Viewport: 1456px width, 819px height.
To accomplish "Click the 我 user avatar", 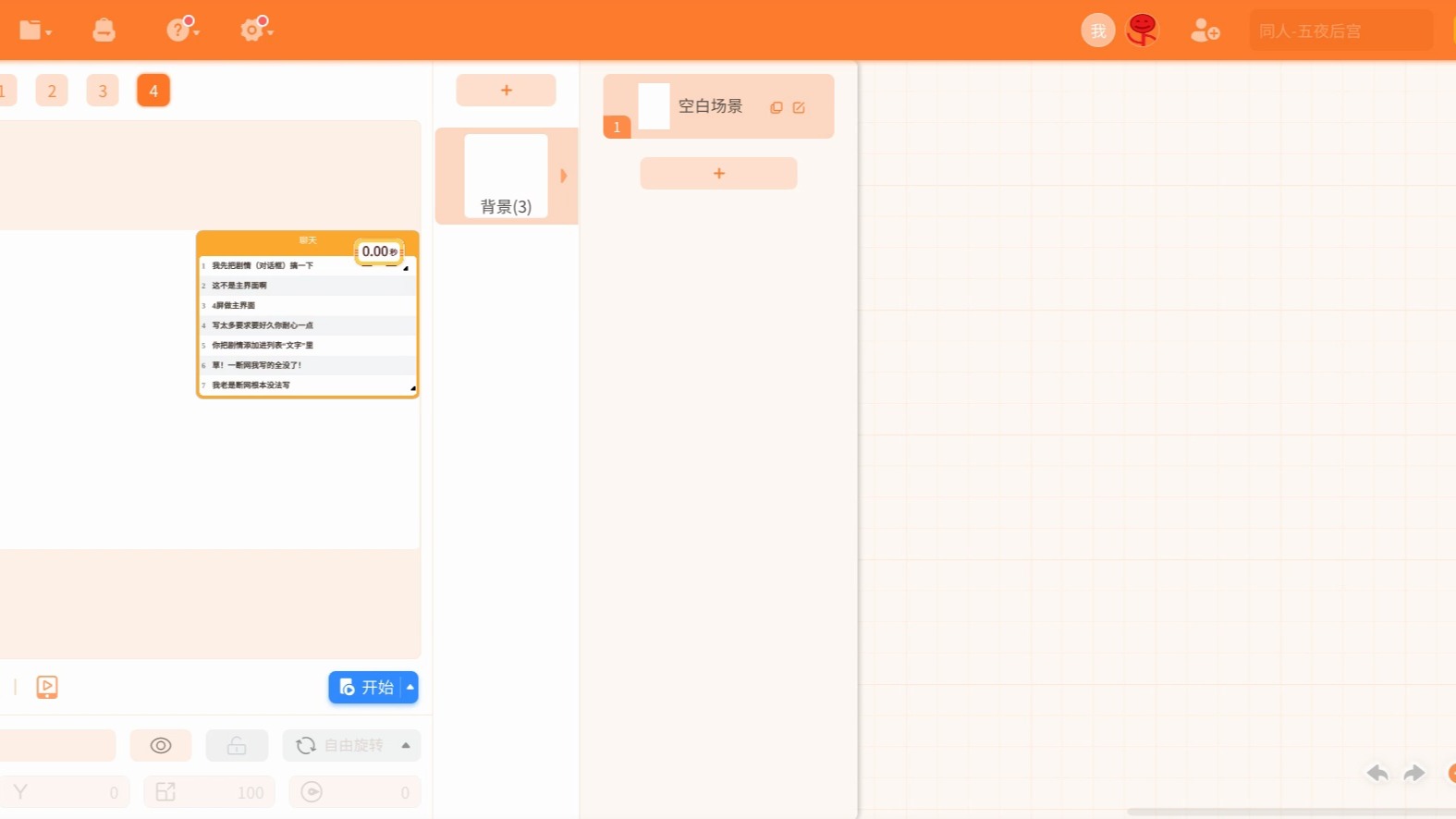I will click(1098, 31).
